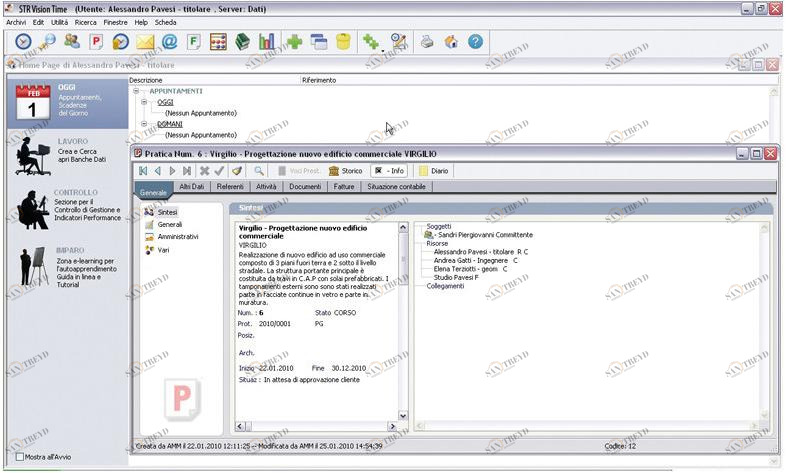Go to previous record arrow in Pratica

158,171
